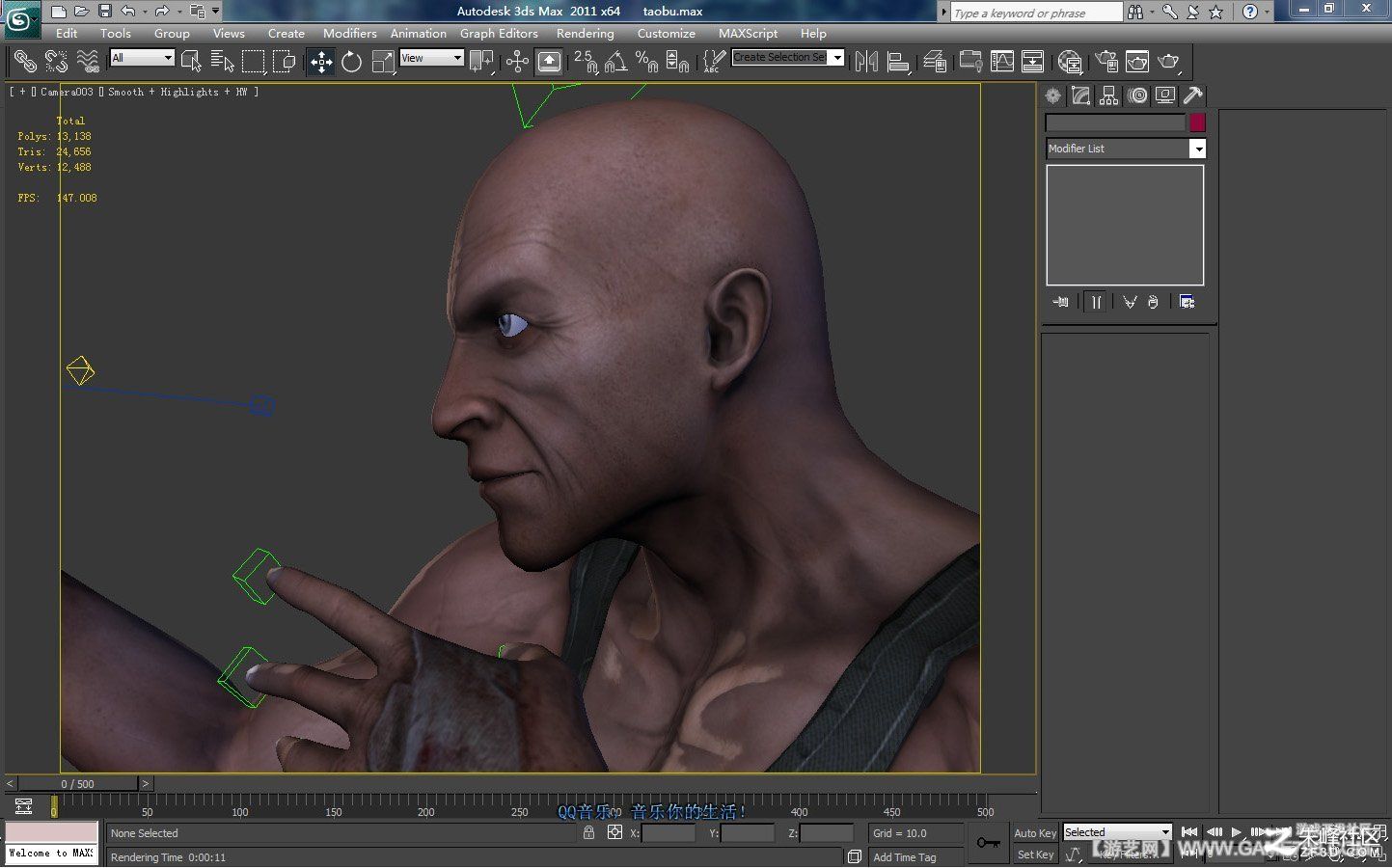Expand the InfoCenter search binoculars dropdown arrow
Screen dimensions: 1392x868
(1152, 12)
